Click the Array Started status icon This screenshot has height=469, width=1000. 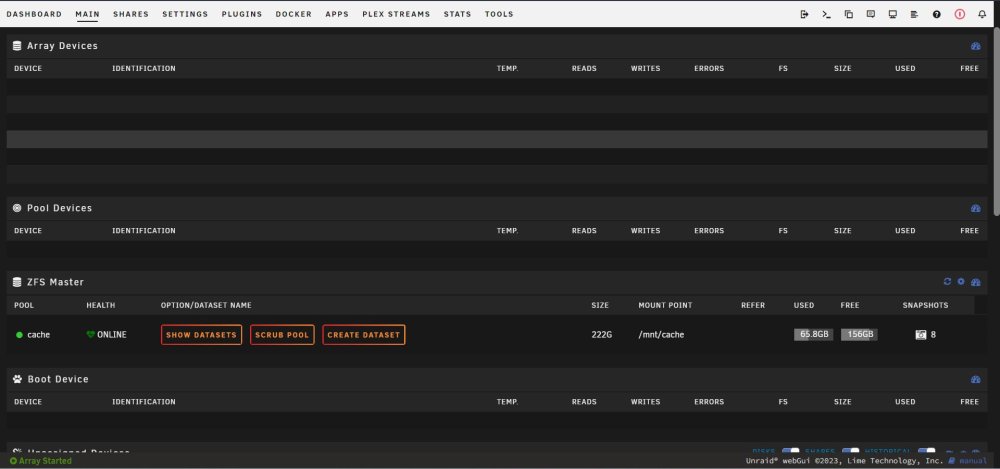[x=13, y=461]
